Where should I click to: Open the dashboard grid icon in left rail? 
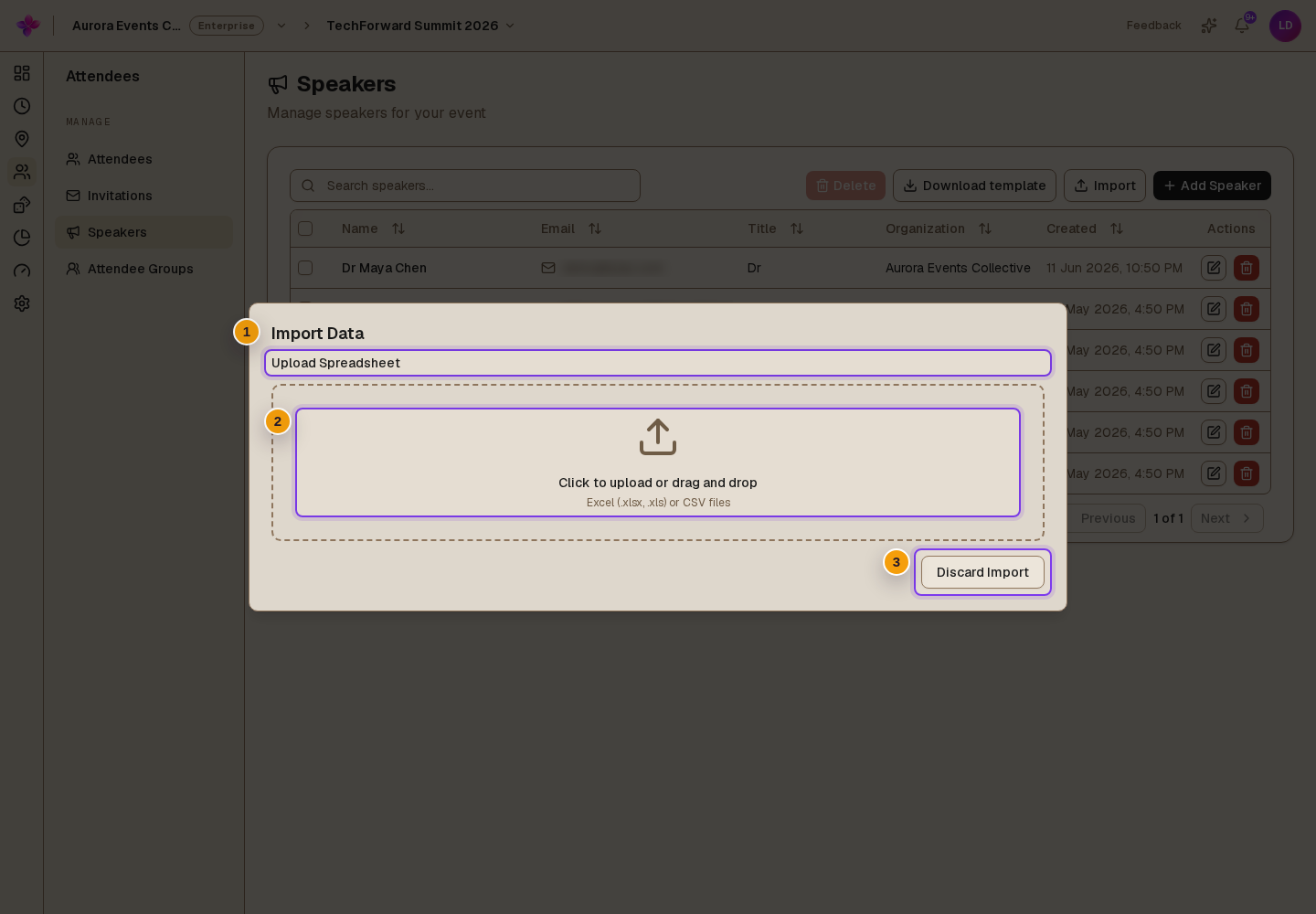[22, 73]
